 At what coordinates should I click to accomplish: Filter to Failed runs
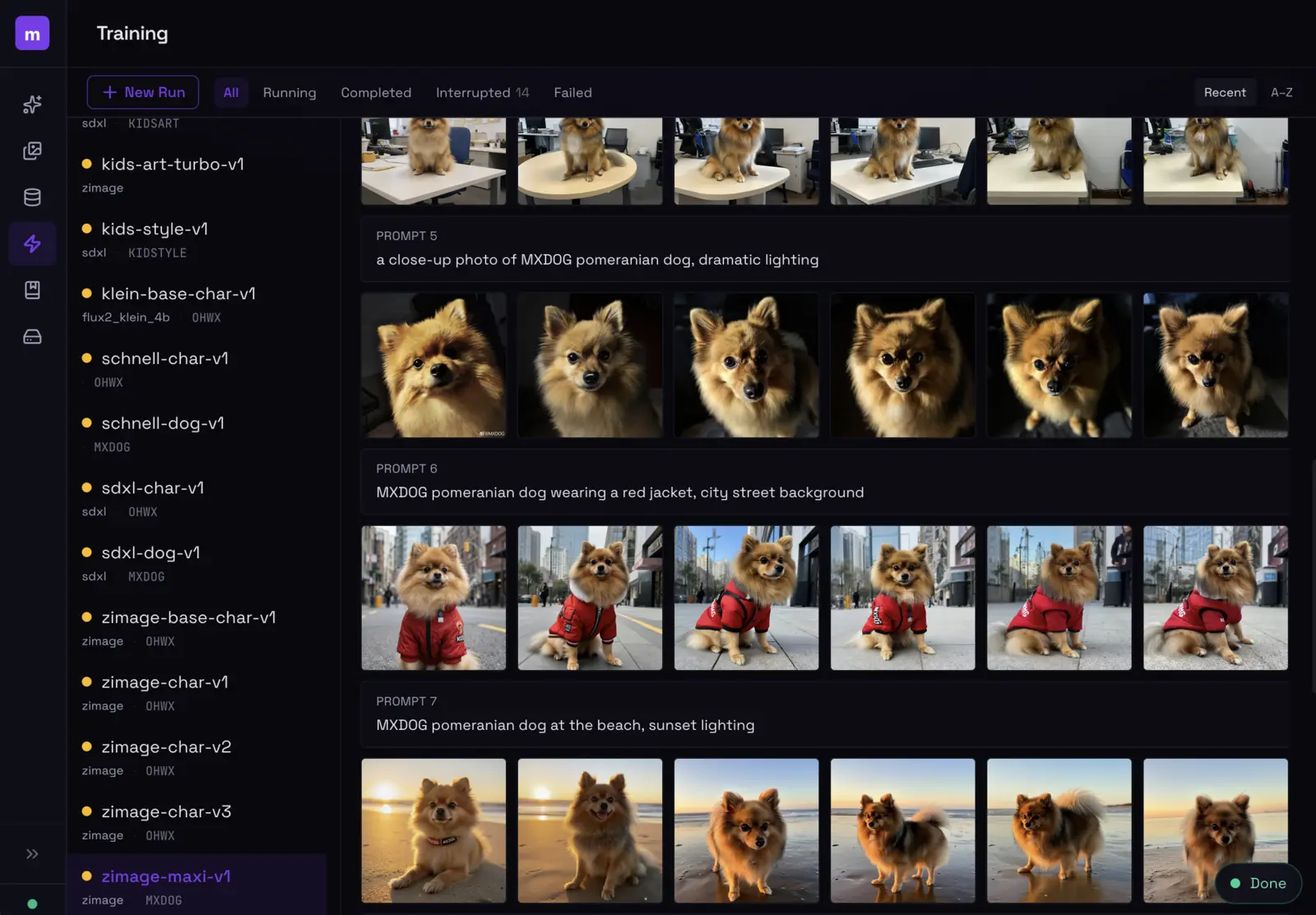click(572, 93)
